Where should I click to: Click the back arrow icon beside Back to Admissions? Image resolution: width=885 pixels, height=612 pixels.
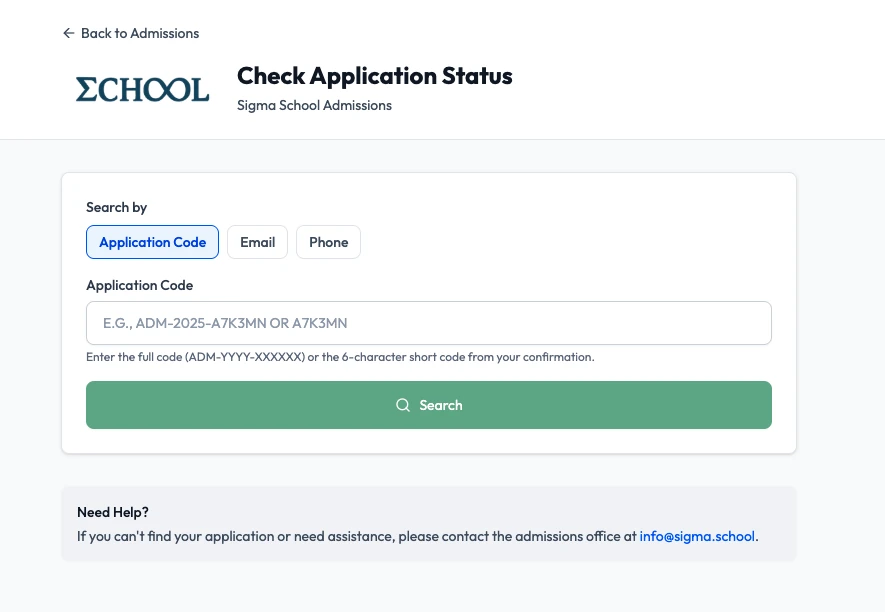coord(68,33)
